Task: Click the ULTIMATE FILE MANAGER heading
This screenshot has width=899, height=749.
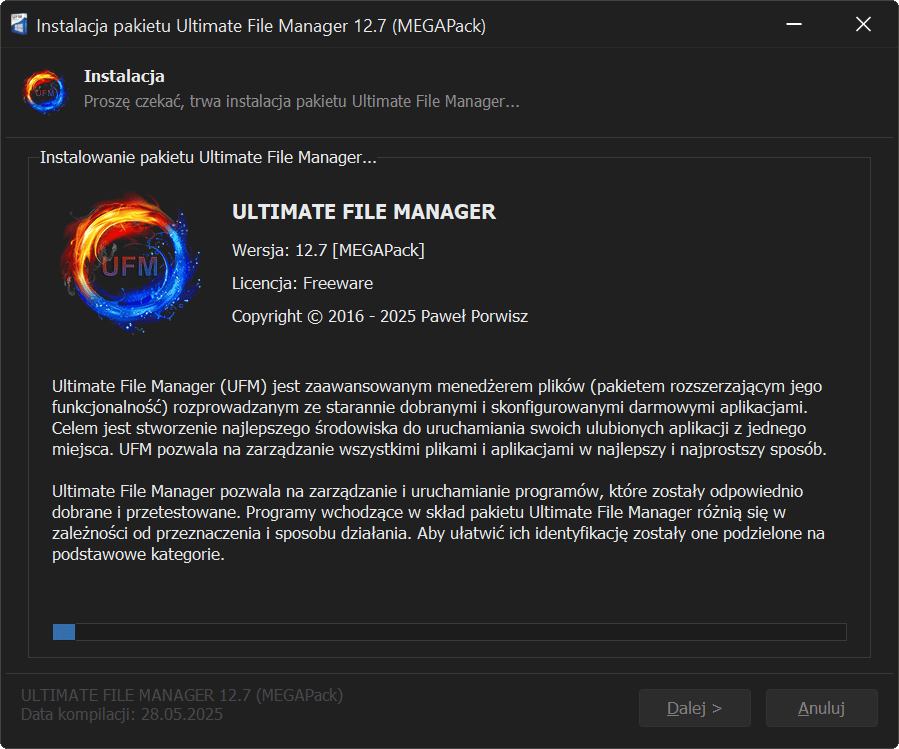Action: [363, 212]
